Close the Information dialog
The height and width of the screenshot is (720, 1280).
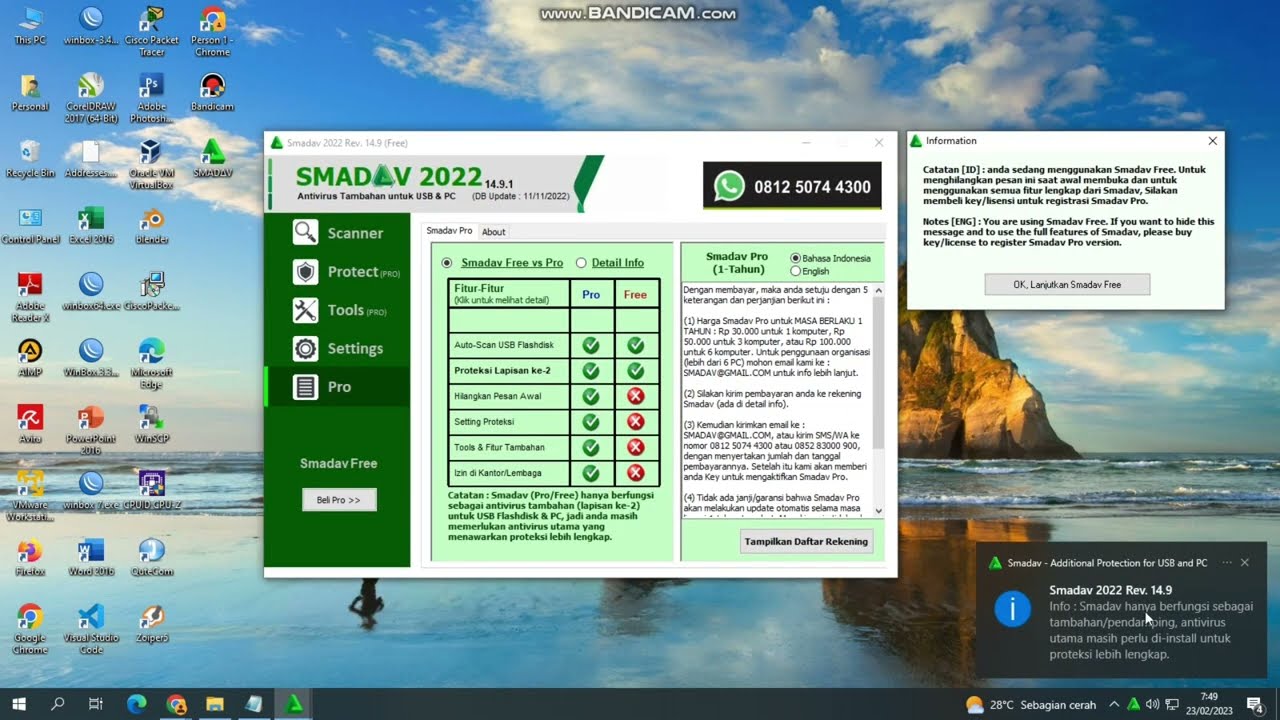coord(1213,141)
